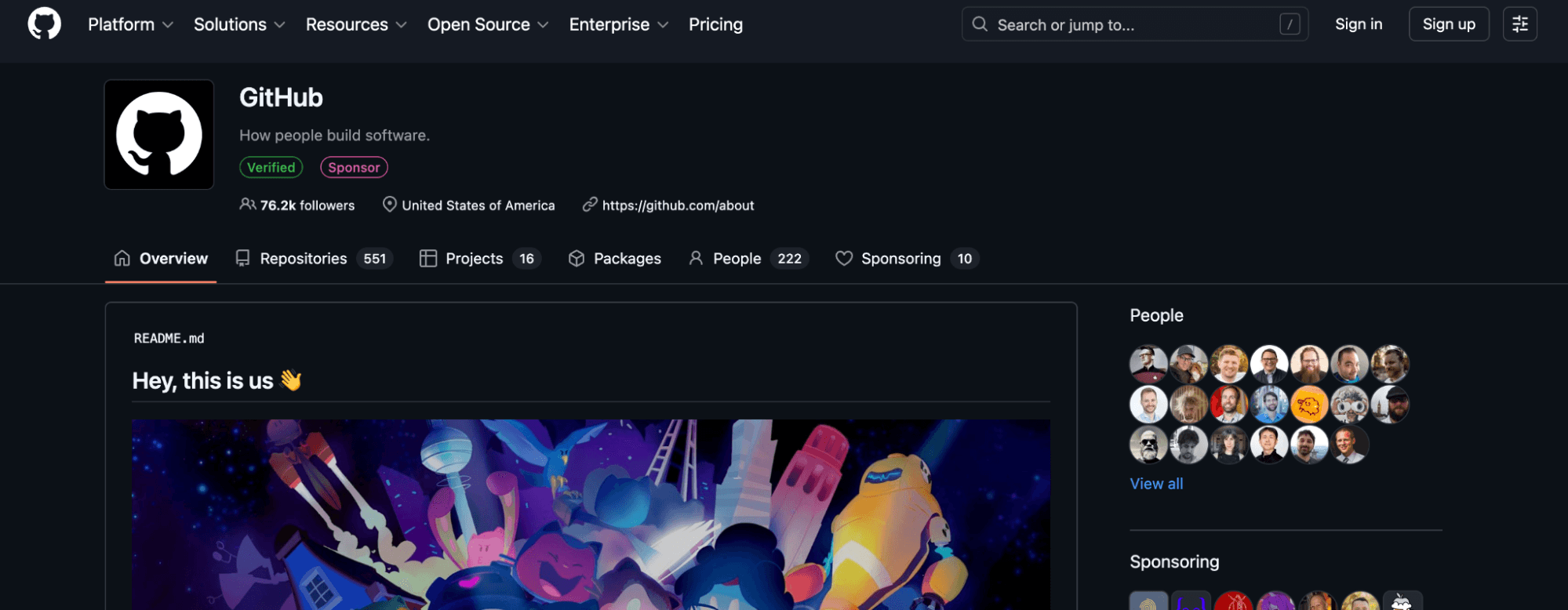The height and width of the screenshot is (610, 1568).
Task: Click the Projects table icon
Action: (428, 258)
